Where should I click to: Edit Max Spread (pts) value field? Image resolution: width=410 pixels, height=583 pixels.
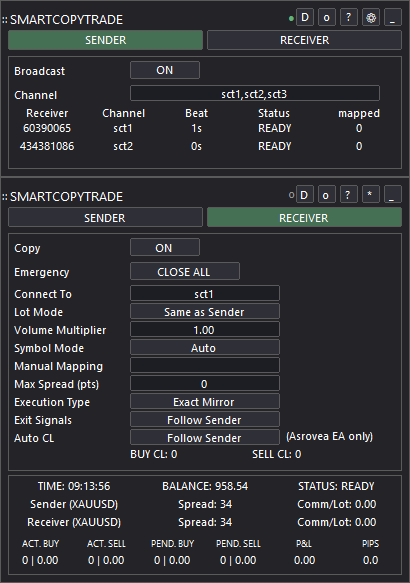coord(205,384)
